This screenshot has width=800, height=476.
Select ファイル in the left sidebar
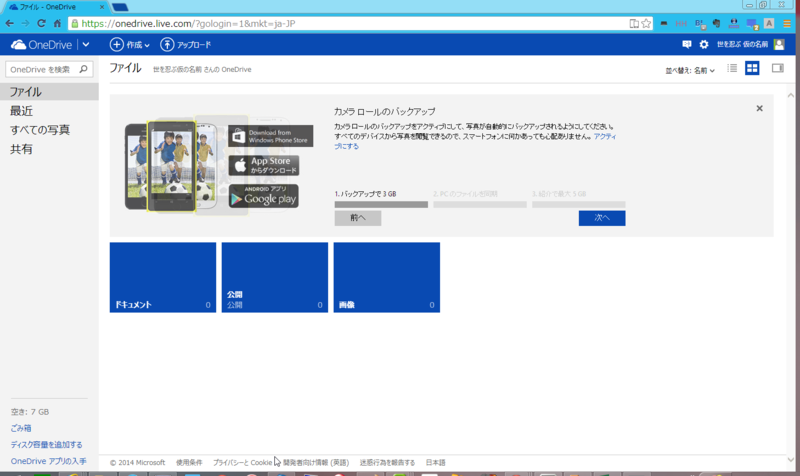[49, 92]
